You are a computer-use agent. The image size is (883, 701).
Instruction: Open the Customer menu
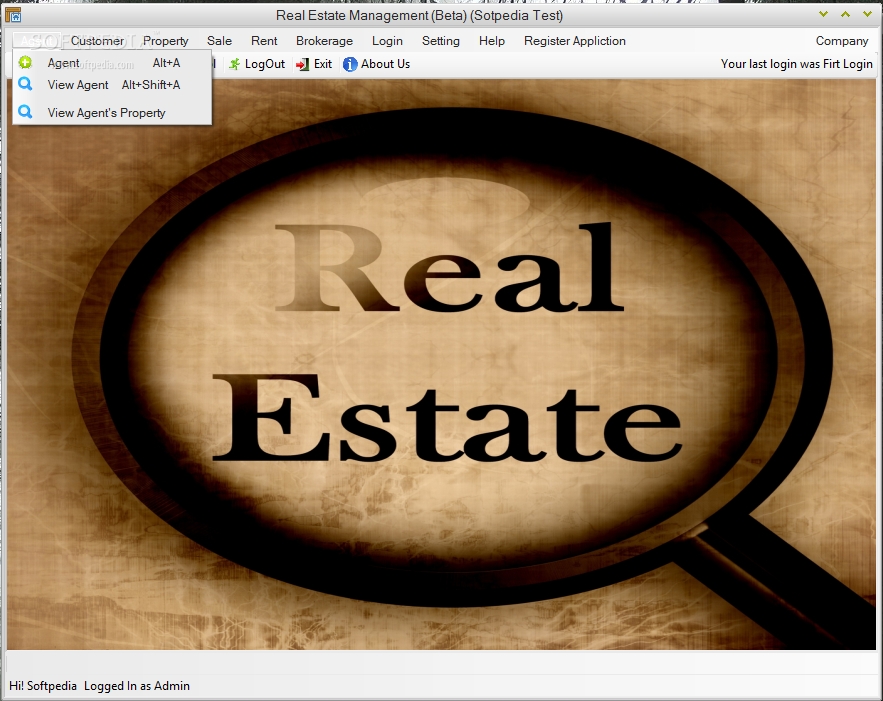point(97,41)
